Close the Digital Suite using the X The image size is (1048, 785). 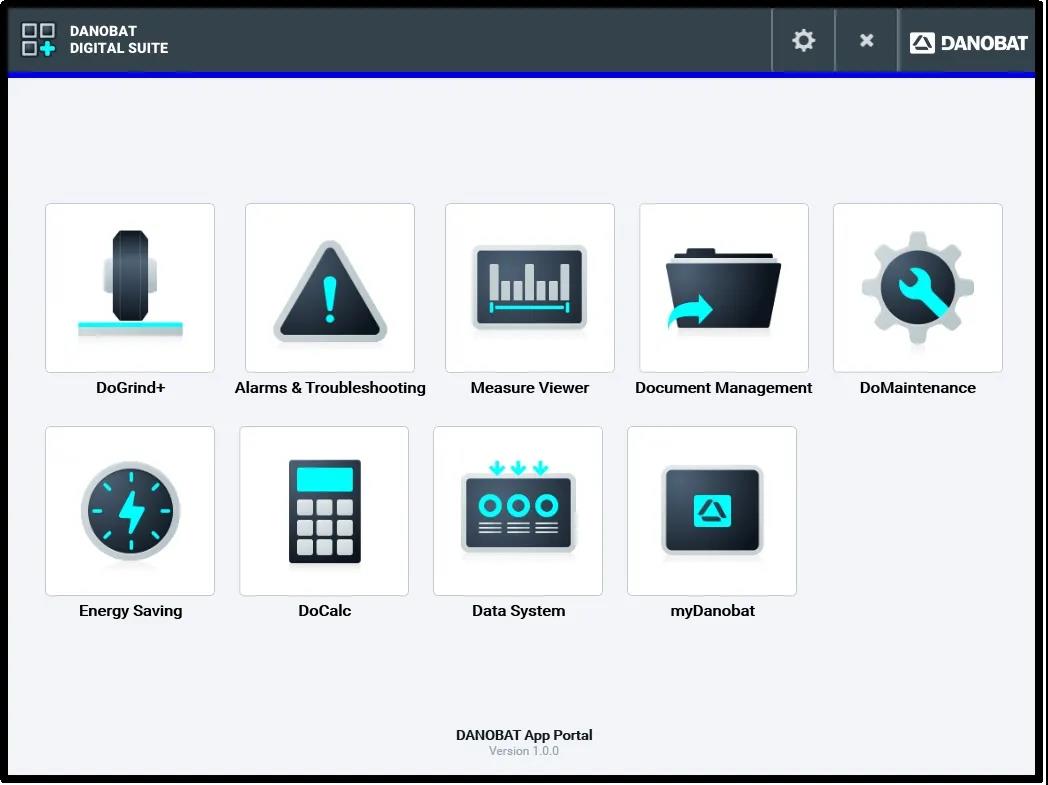(866, 41)
